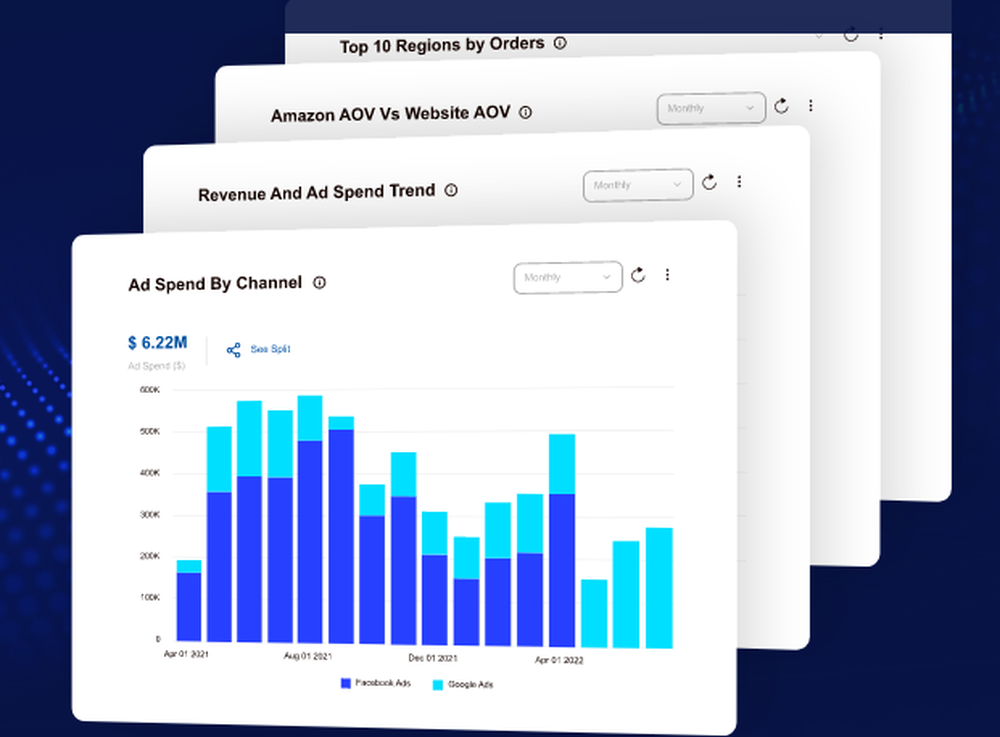Click info icon next to Ad Spend By Channel
The height and width of the screenshot is (737, 1000).
(x=320, y=282)
